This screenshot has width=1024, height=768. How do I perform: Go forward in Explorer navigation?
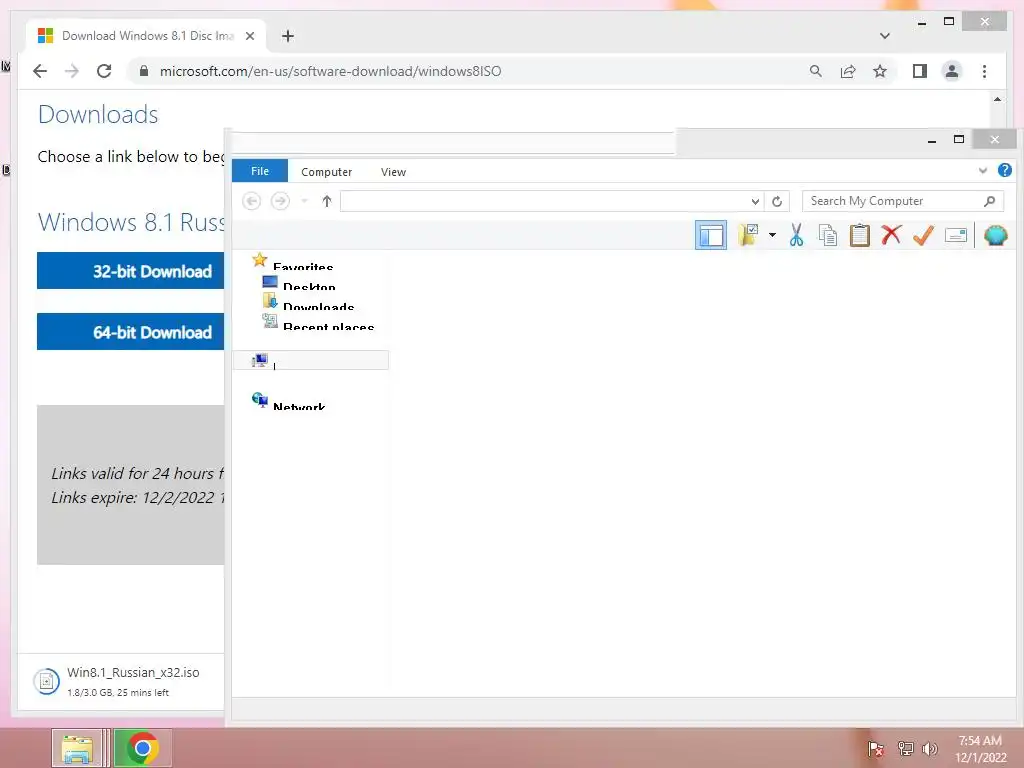point(280,200)
